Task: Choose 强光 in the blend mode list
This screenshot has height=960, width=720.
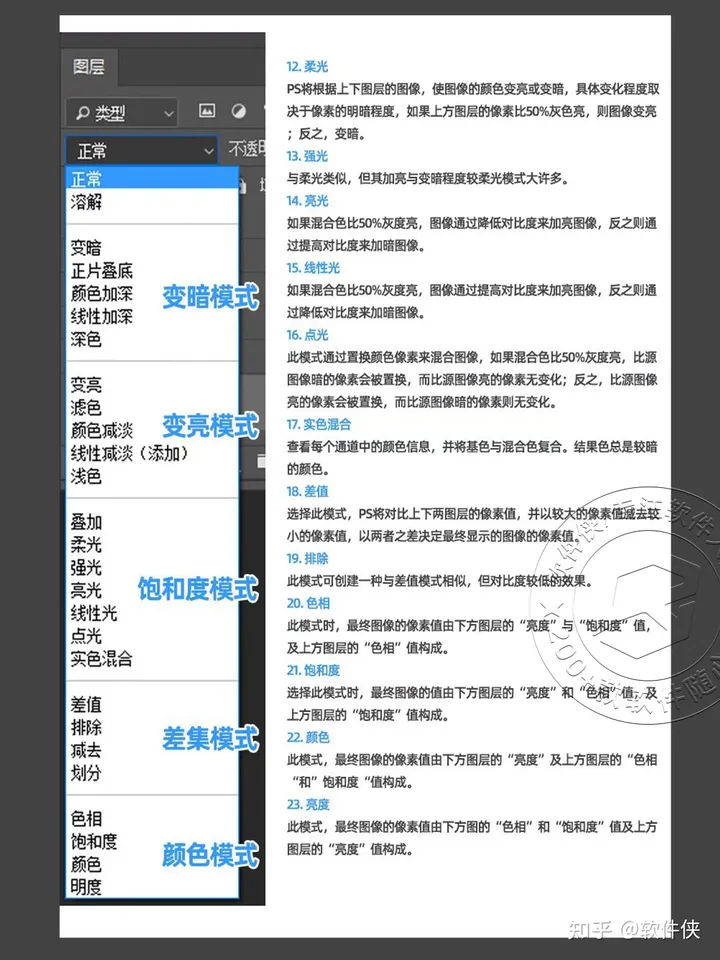Action: coord(86,568)
